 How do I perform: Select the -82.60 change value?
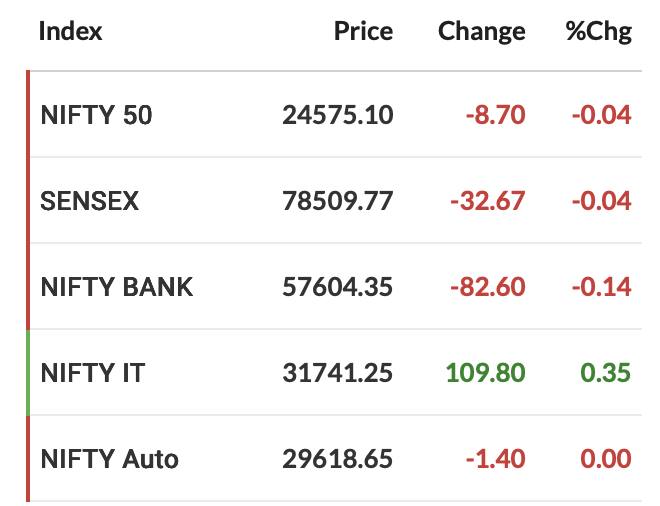(487, 287)
